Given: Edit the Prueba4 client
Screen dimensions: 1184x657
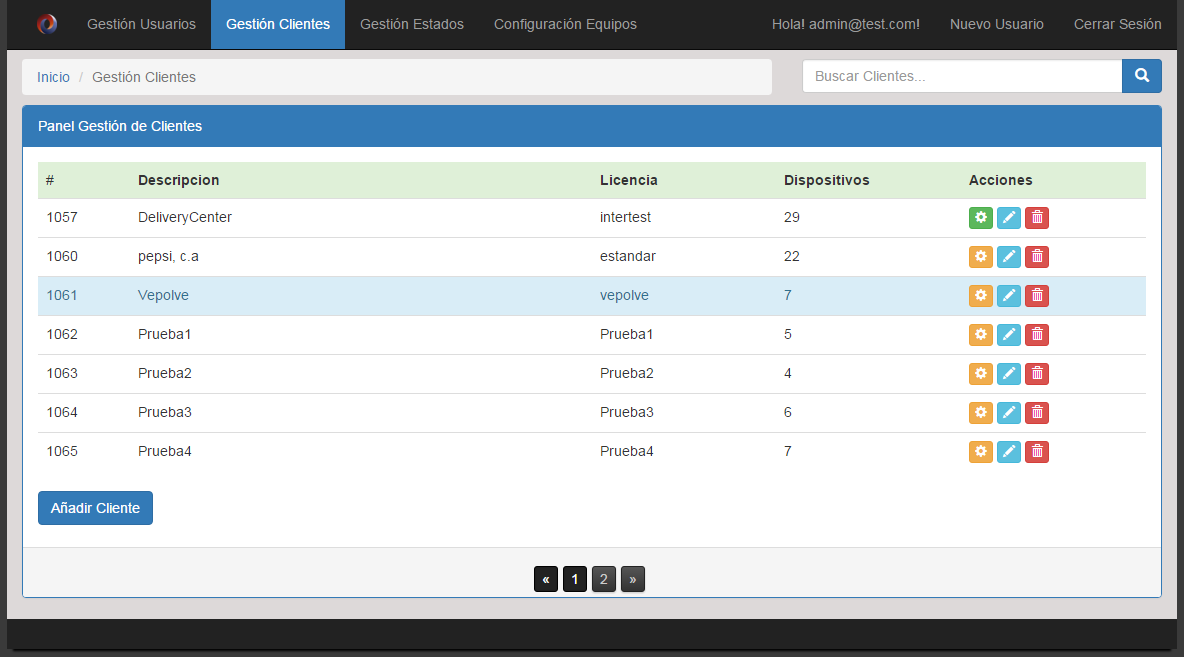Looking at the screenshot, I should [x=1009, y=452].
